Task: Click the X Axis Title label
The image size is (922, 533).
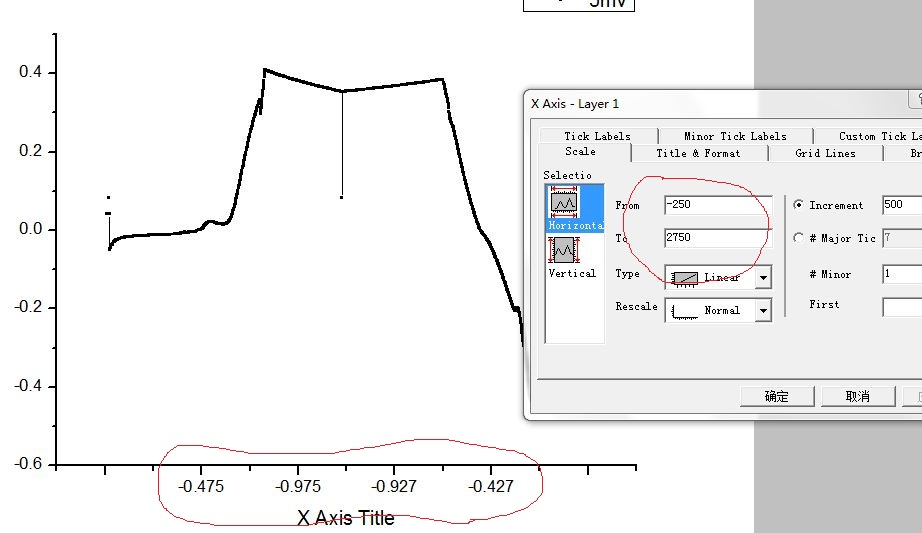Action: [x=346, y=518]
